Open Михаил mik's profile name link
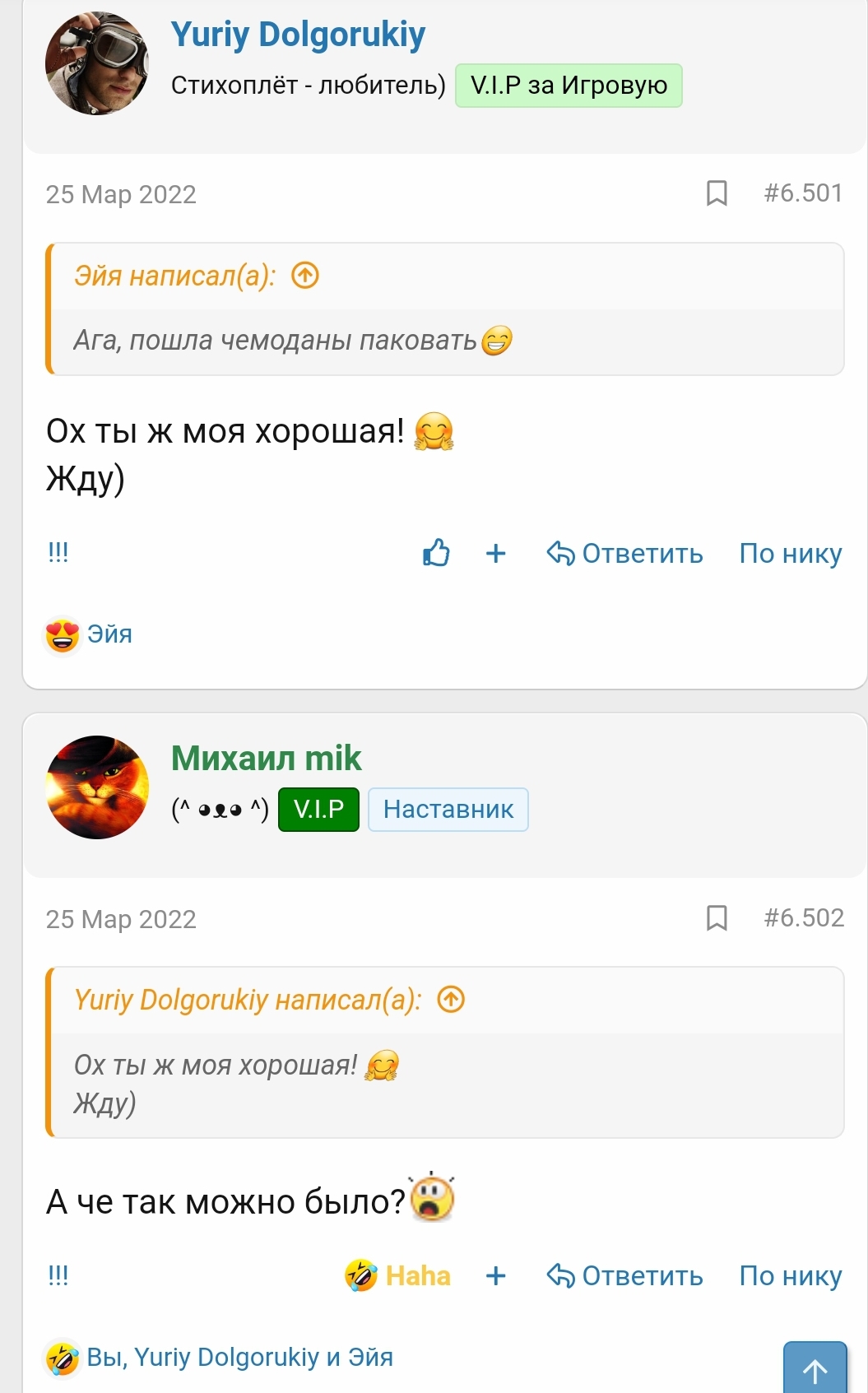The height and width of the screenshot is (1393, 868). (266, 758)
